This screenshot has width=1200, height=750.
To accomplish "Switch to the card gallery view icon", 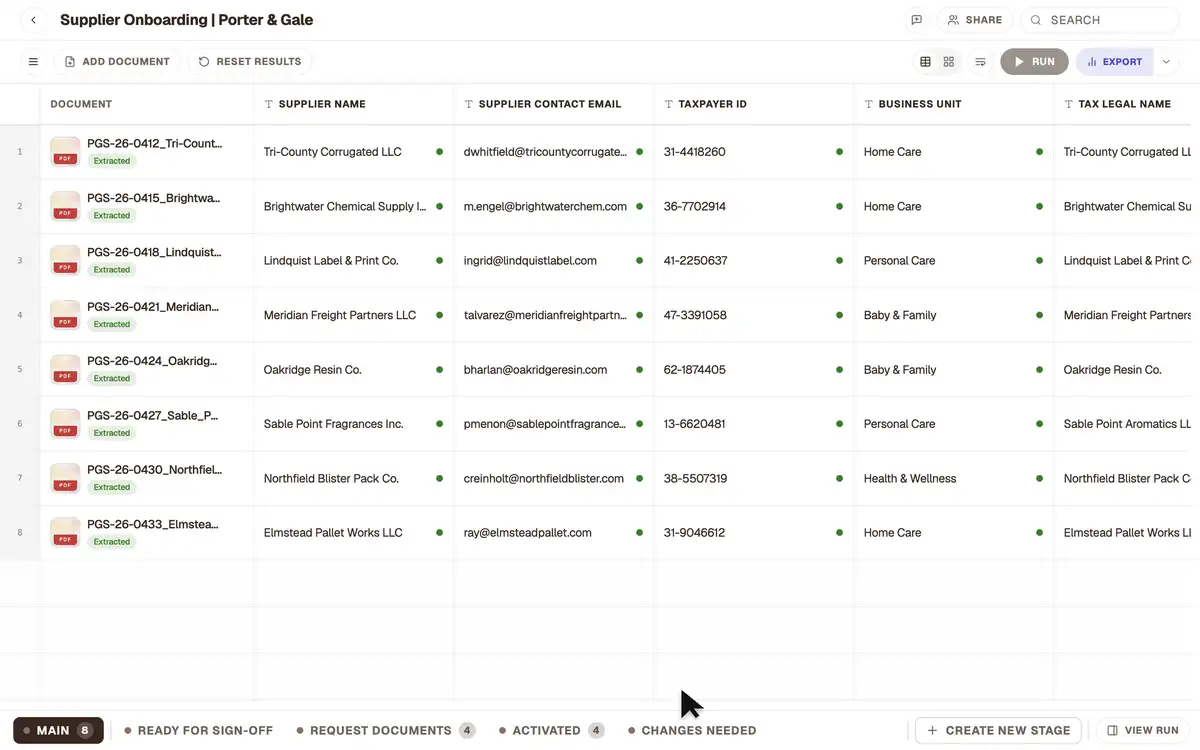I will click(949, 62).
